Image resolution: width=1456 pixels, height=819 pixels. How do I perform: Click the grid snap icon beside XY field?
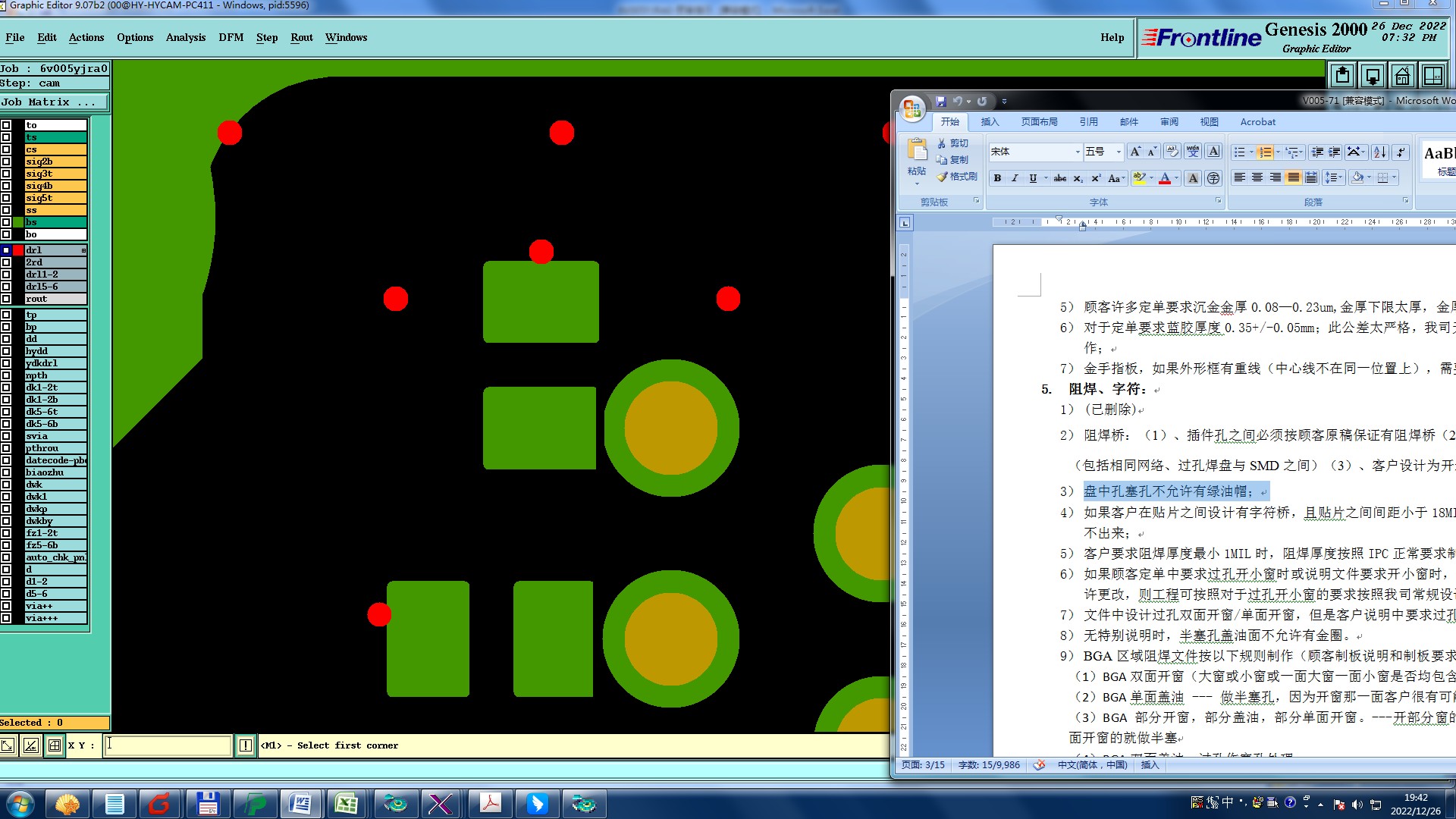click(54, 745)
